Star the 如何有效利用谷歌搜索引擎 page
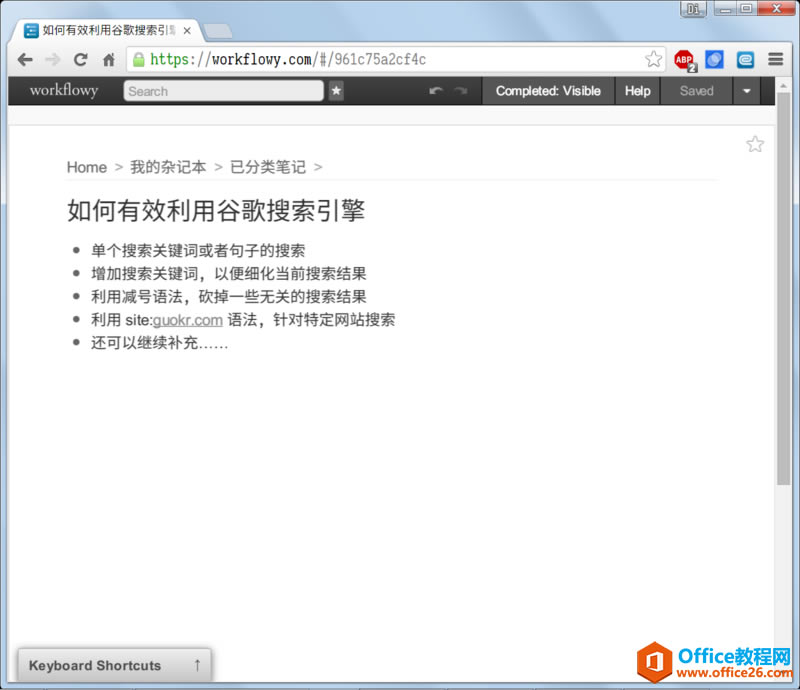 [755, 143]
